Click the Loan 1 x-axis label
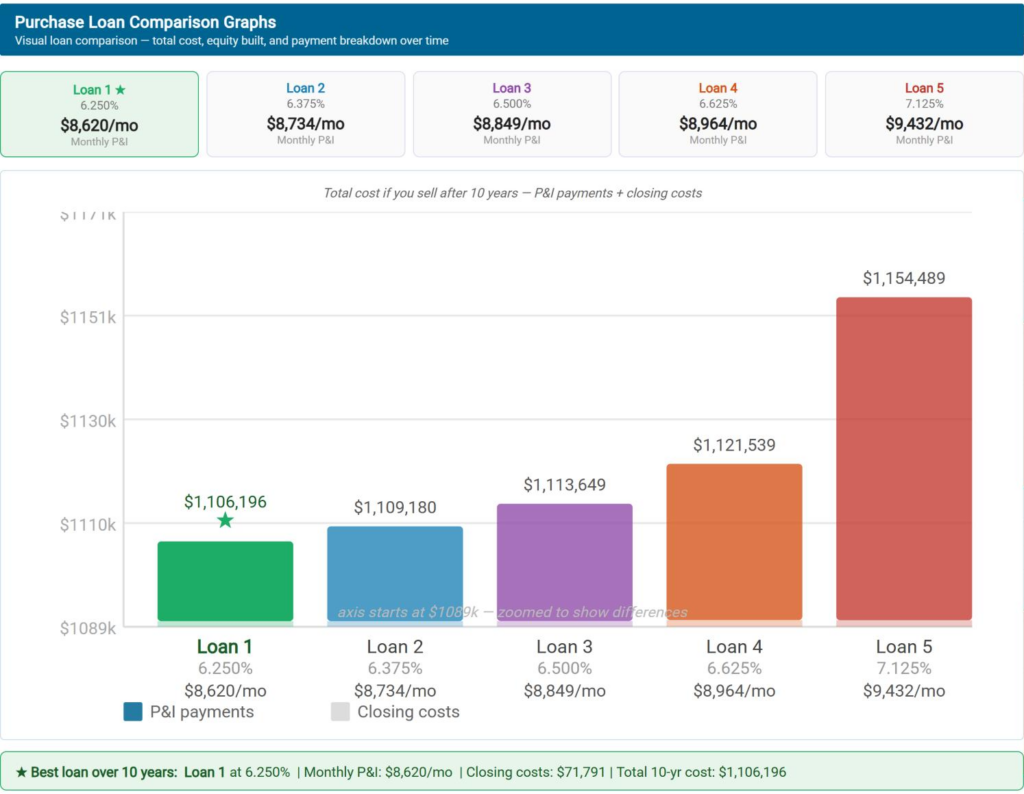This screenshot has width=1024, height=794. tap(225, 646)
